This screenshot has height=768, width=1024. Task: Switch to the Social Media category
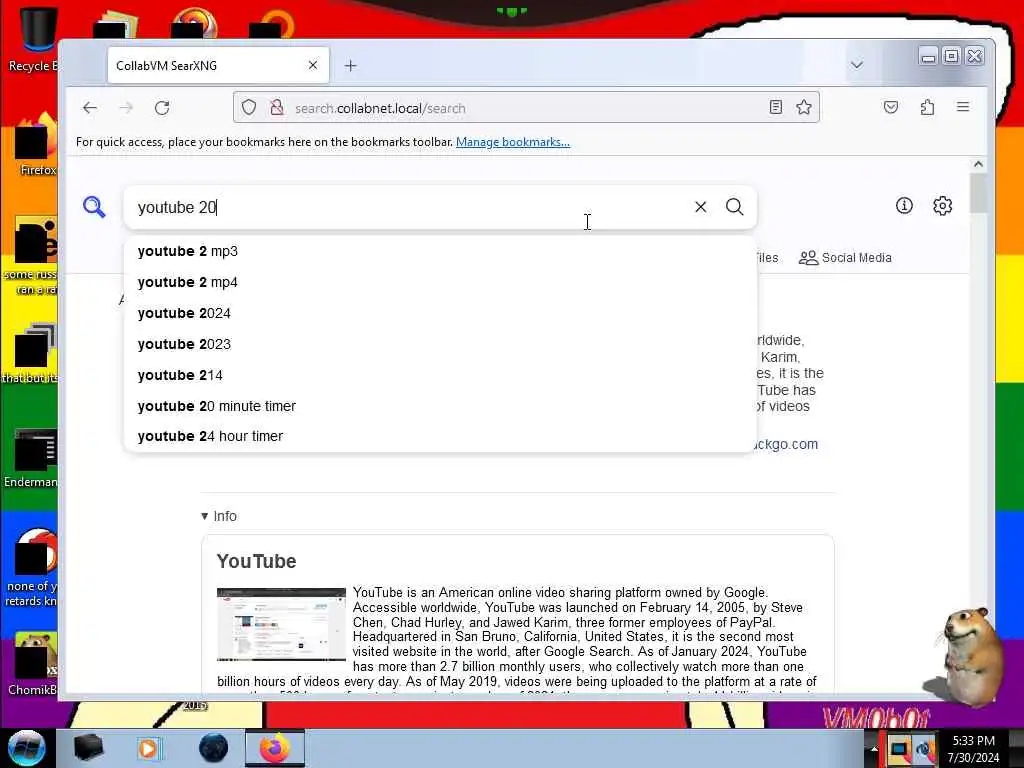[x=845, y=258]
